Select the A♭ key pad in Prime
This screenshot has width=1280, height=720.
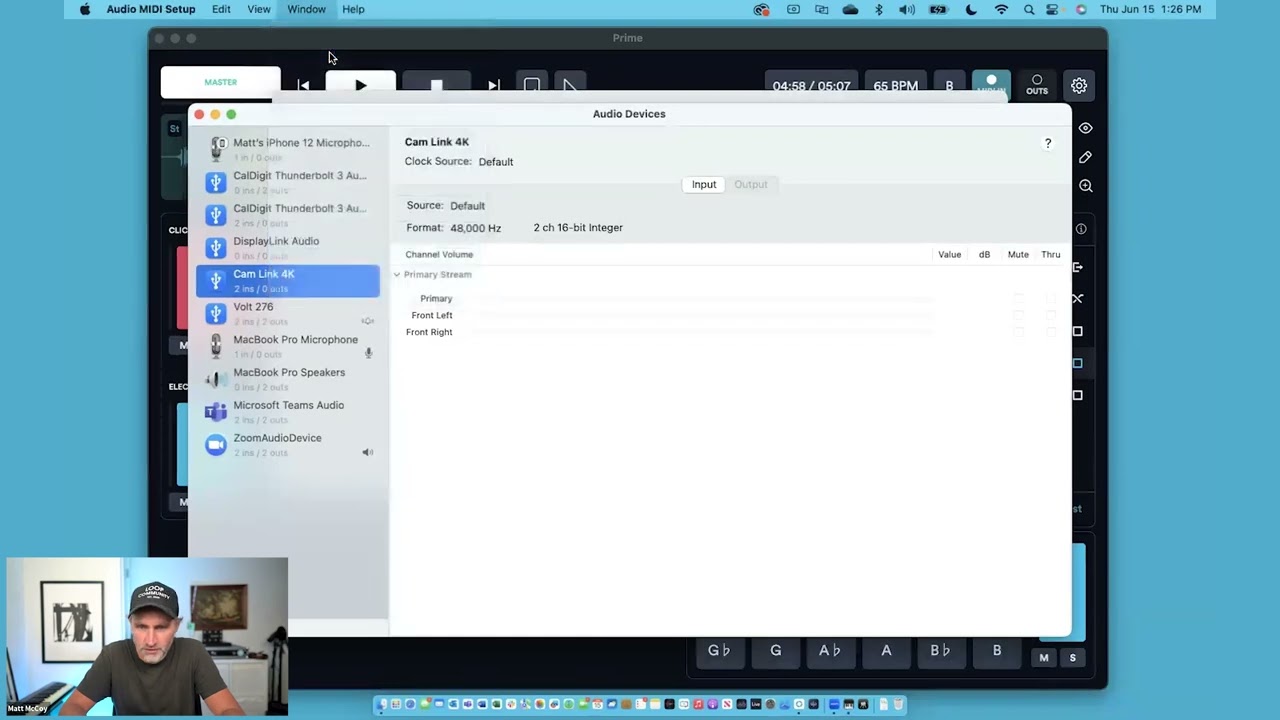pos(830,650)
